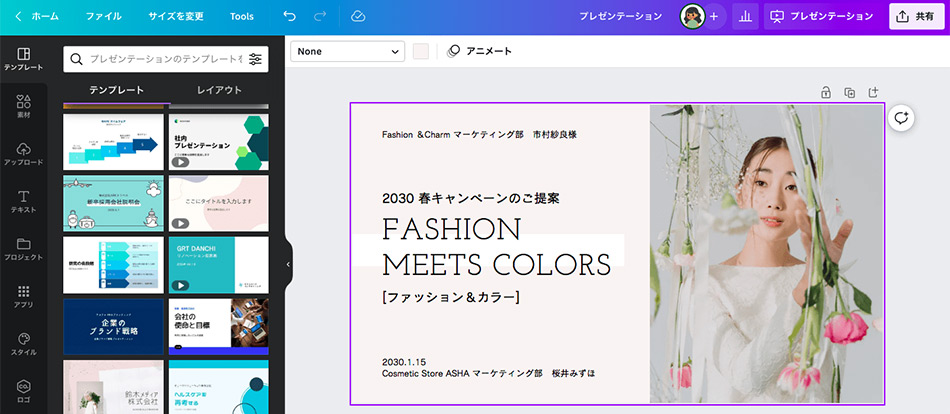Open the analytics bar chart icon
The width and height of the screenshot is (950, 414).
[745, 16]
